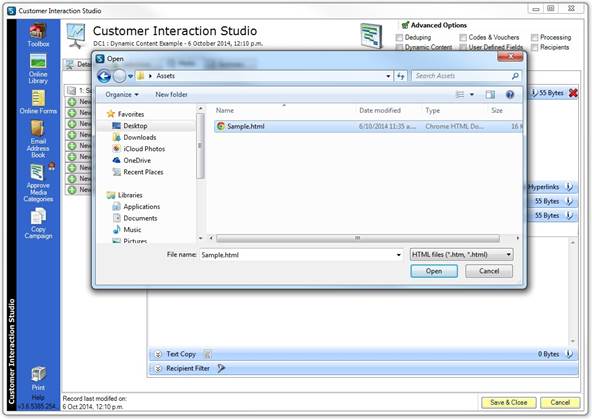Click the change view icon in dialog toolbar
Viewport: 592px width, 419px height.
pos(460,94)
